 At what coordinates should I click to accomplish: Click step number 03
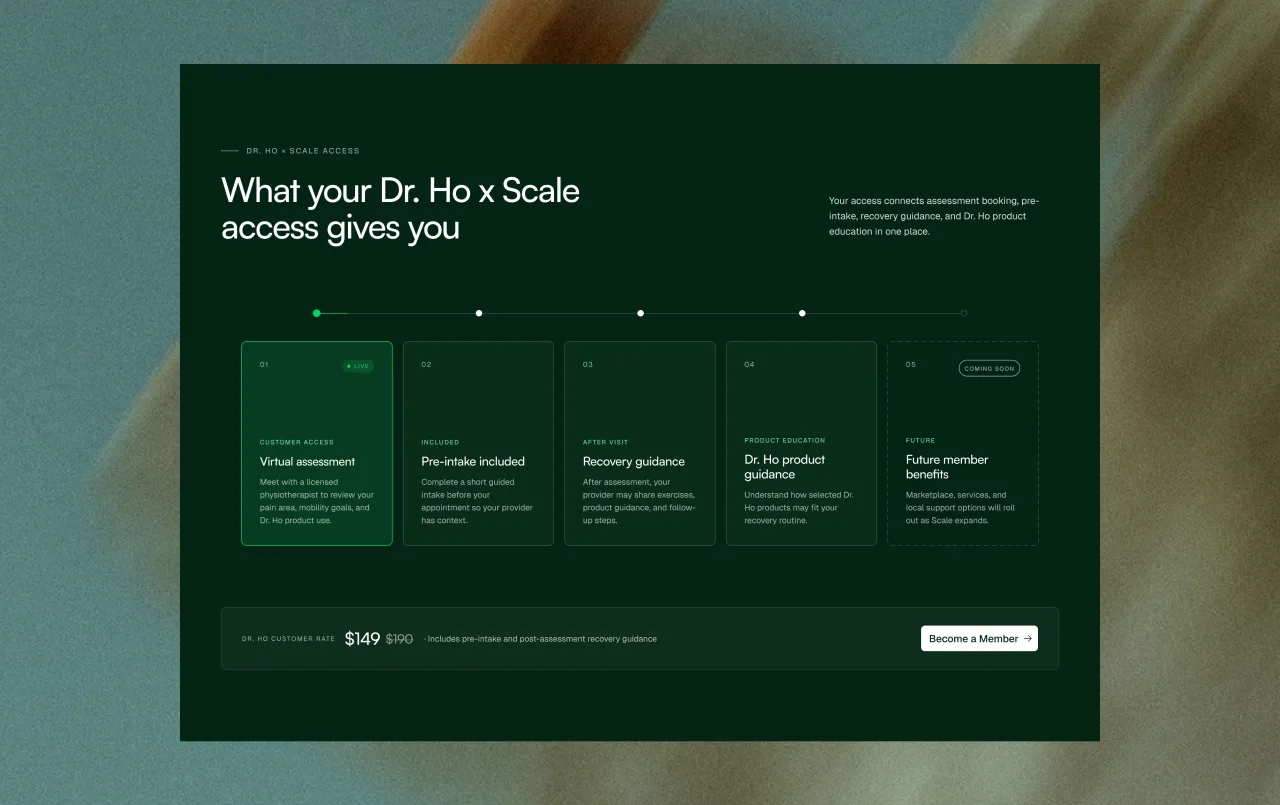[588, 364]
